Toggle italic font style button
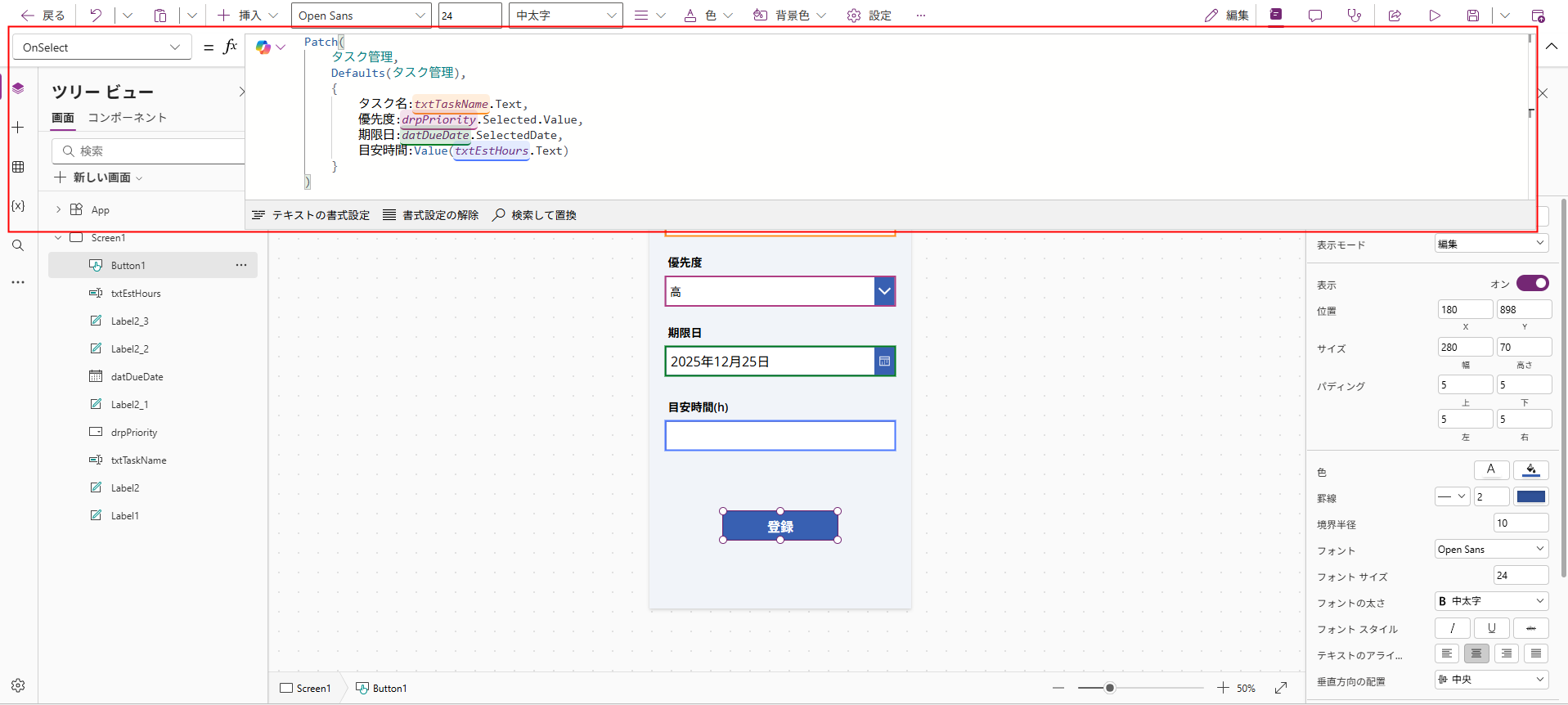1568x705 pixels. (1453, 628)
